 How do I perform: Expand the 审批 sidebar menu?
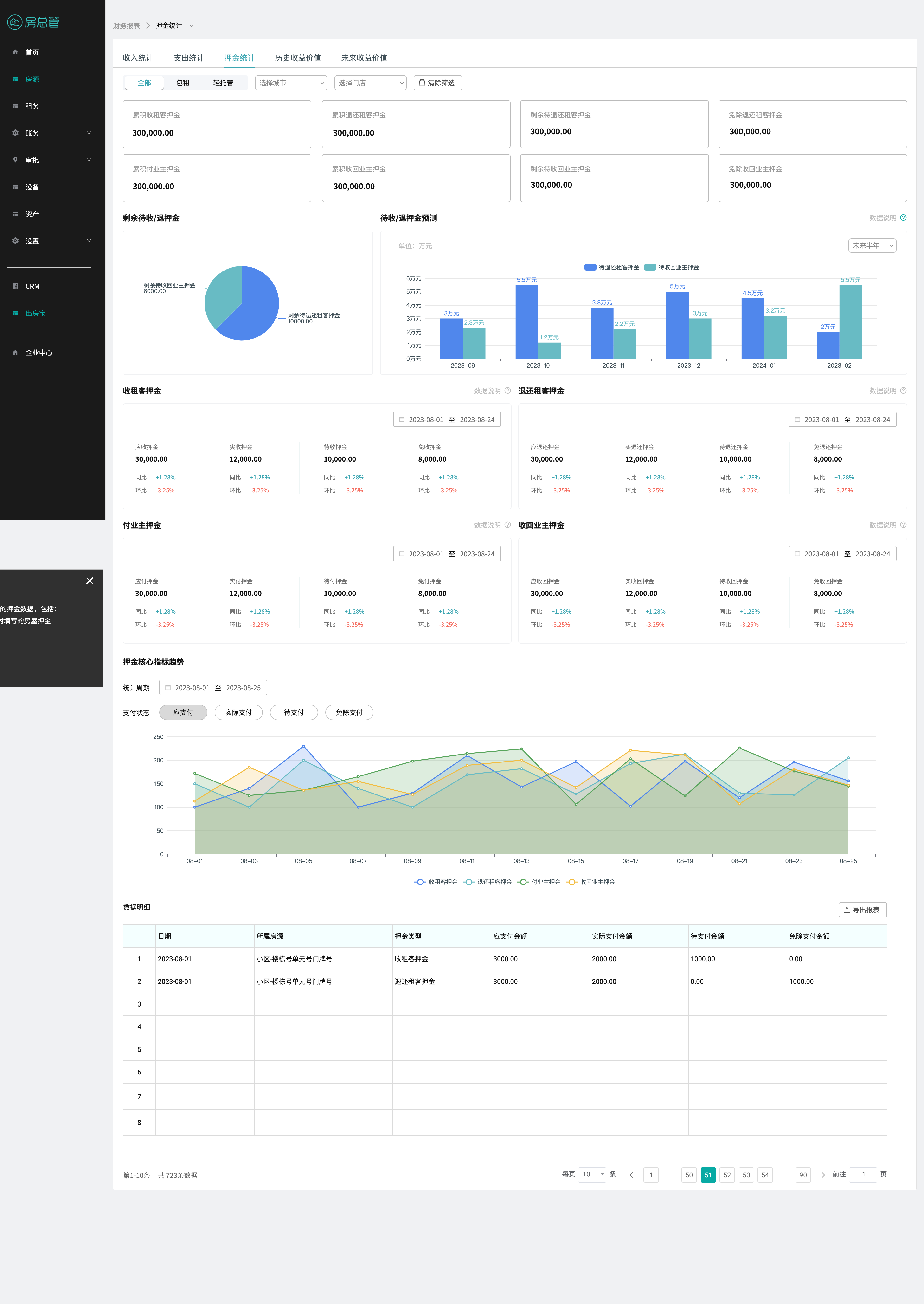click(x=89, y=160)
